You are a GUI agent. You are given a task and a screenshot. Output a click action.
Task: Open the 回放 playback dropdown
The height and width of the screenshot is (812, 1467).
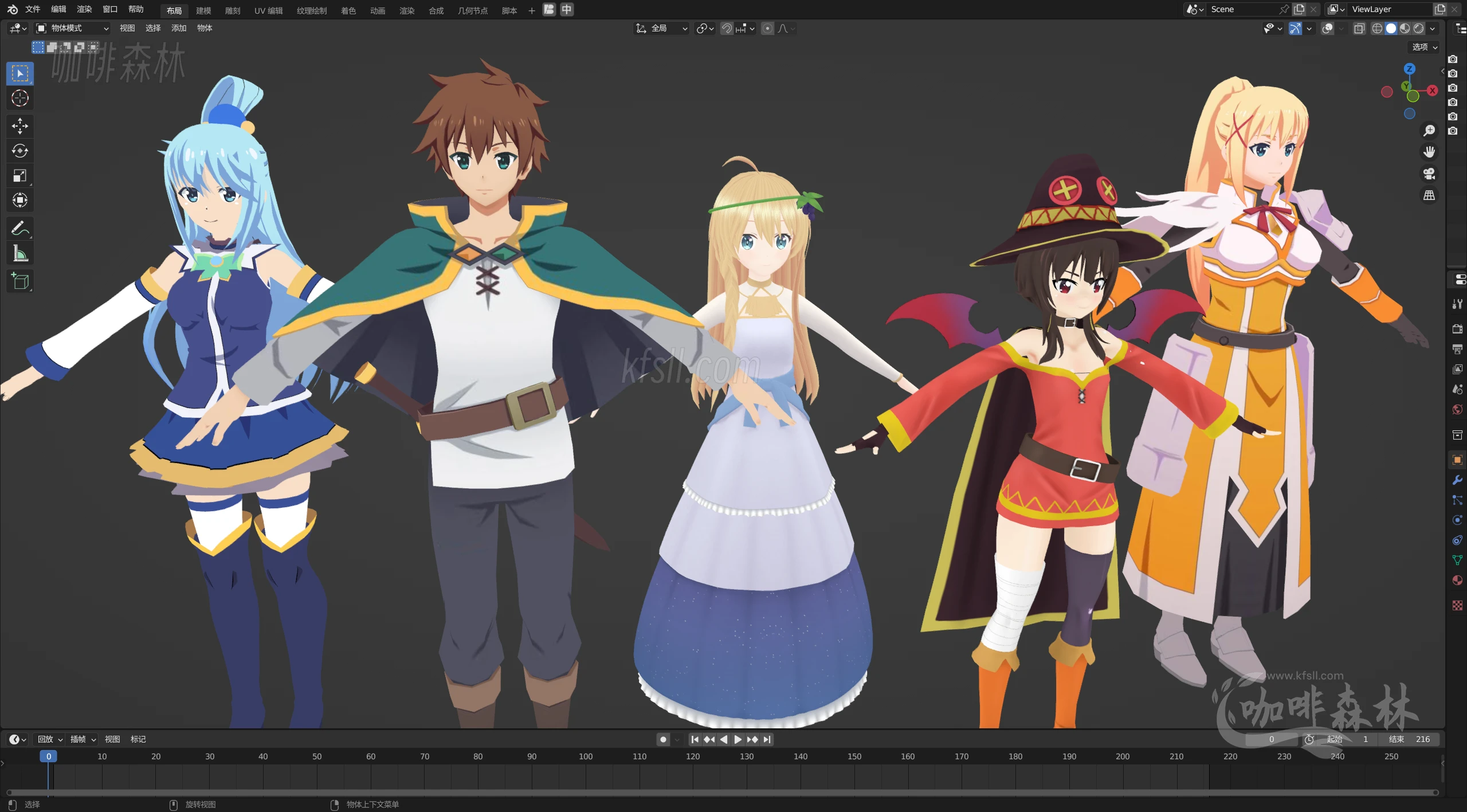(x=50, y=739)
